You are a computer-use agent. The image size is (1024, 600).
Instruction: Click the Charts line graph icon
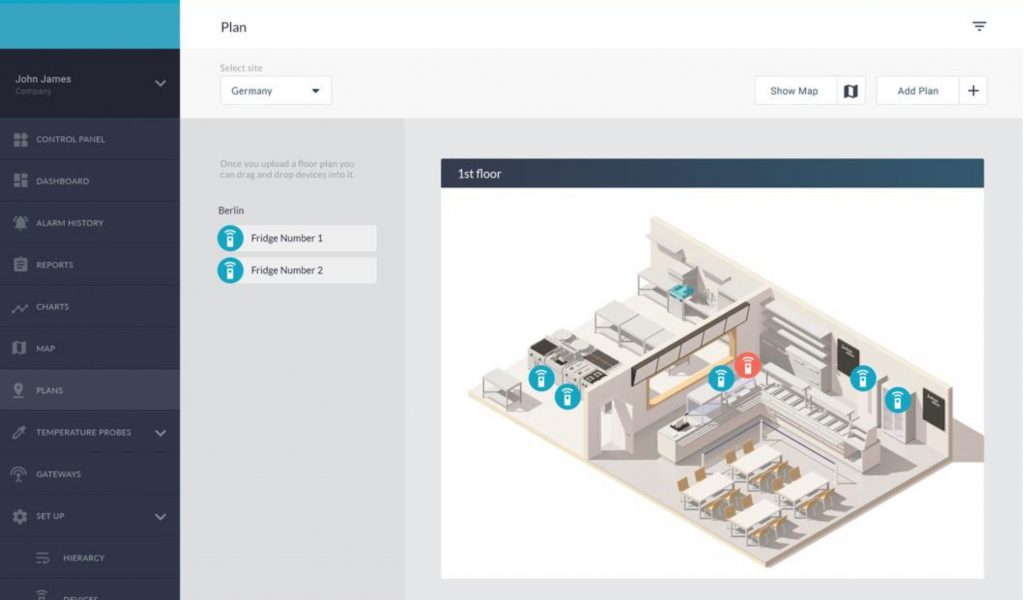coord(20,307)
